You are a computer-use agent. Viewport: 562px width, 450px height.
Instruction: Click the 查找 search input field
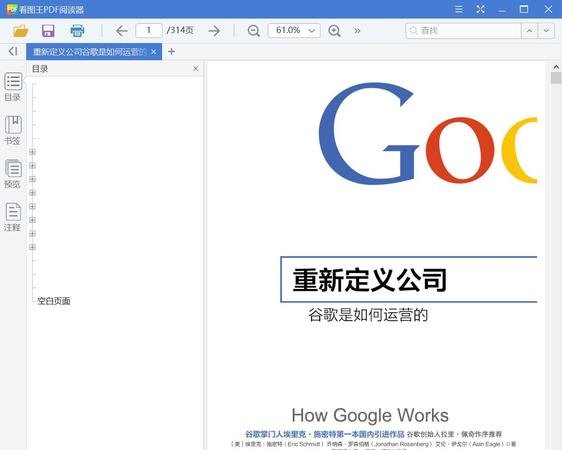463,31
